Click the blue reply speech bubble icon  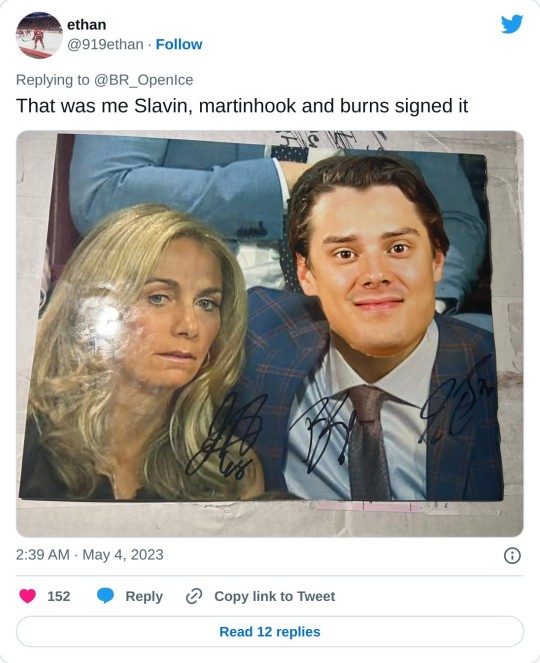[x=105, y=596]
